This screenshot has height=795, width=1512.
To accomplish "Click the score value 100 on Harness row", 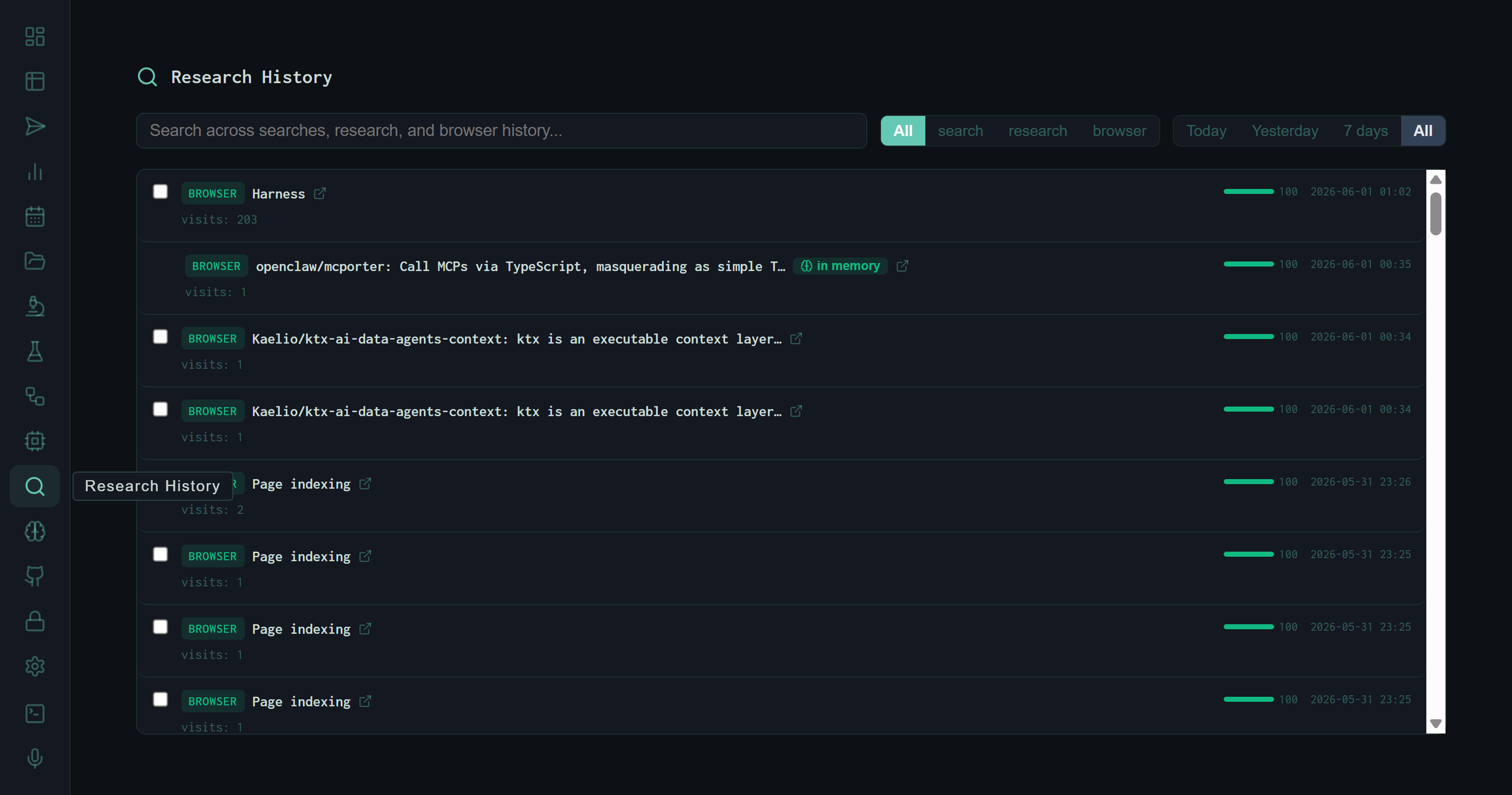I will pyautogui.click(x=1288, y=192).
